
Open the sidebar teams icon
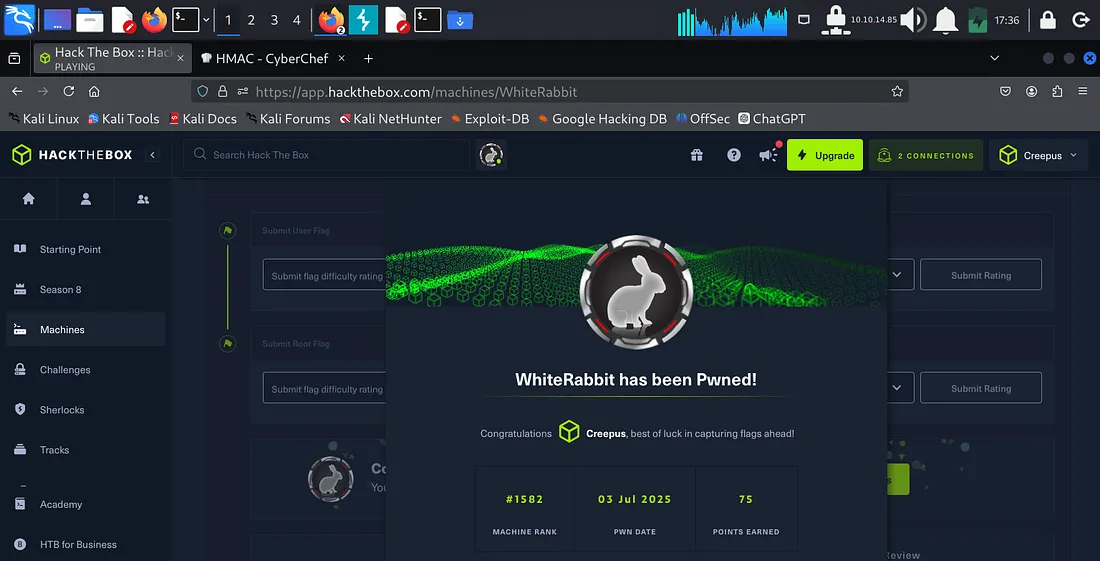[143, 199]
